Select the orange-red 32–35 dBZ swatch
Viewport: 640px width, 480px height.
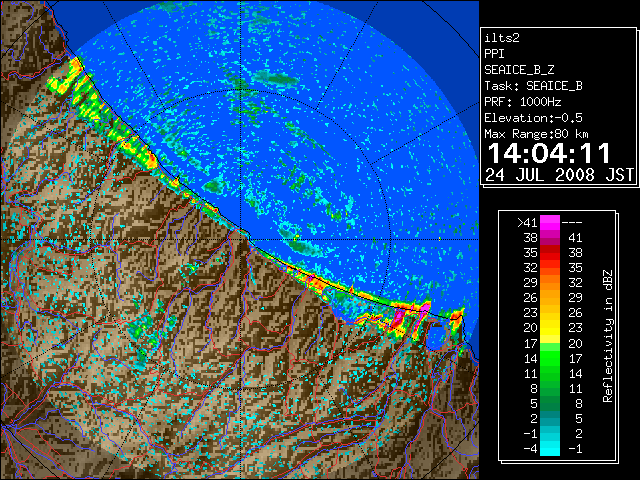(550, 268)
